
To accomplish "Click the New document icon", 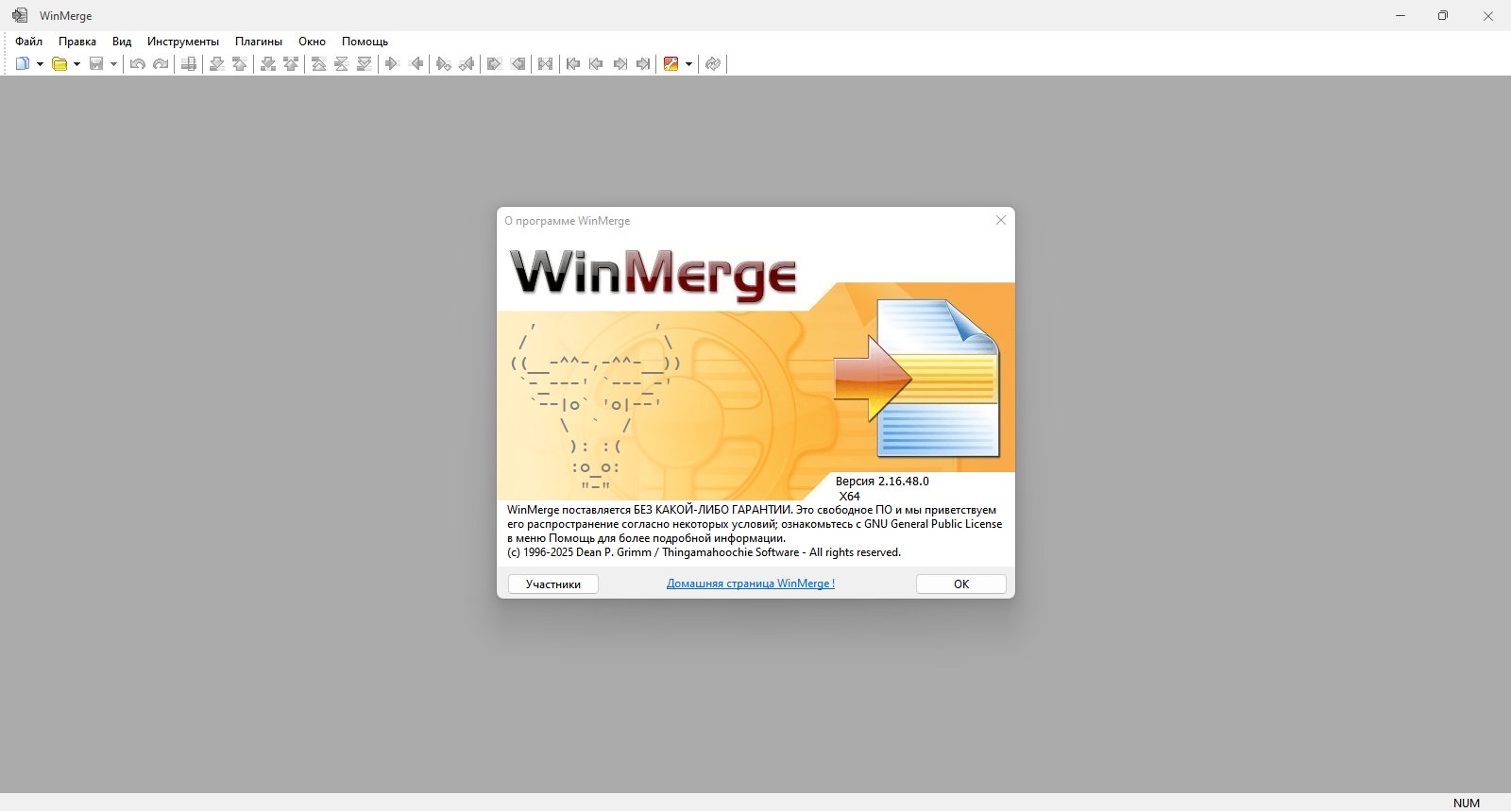I will pyautogui.click(x=23, y=64).
